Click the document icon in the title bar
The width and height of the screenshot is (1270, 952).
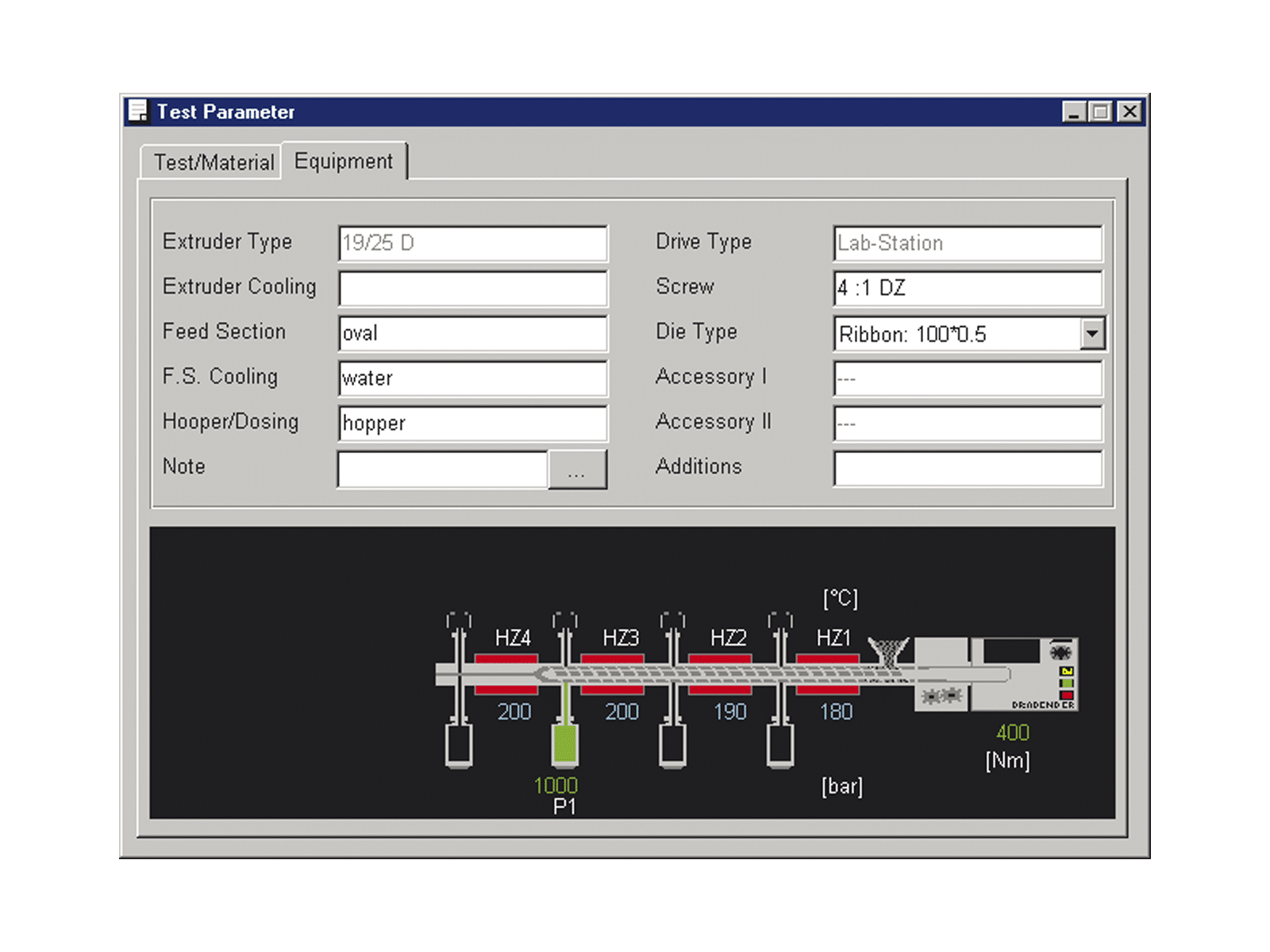click(x=137, y=111)
